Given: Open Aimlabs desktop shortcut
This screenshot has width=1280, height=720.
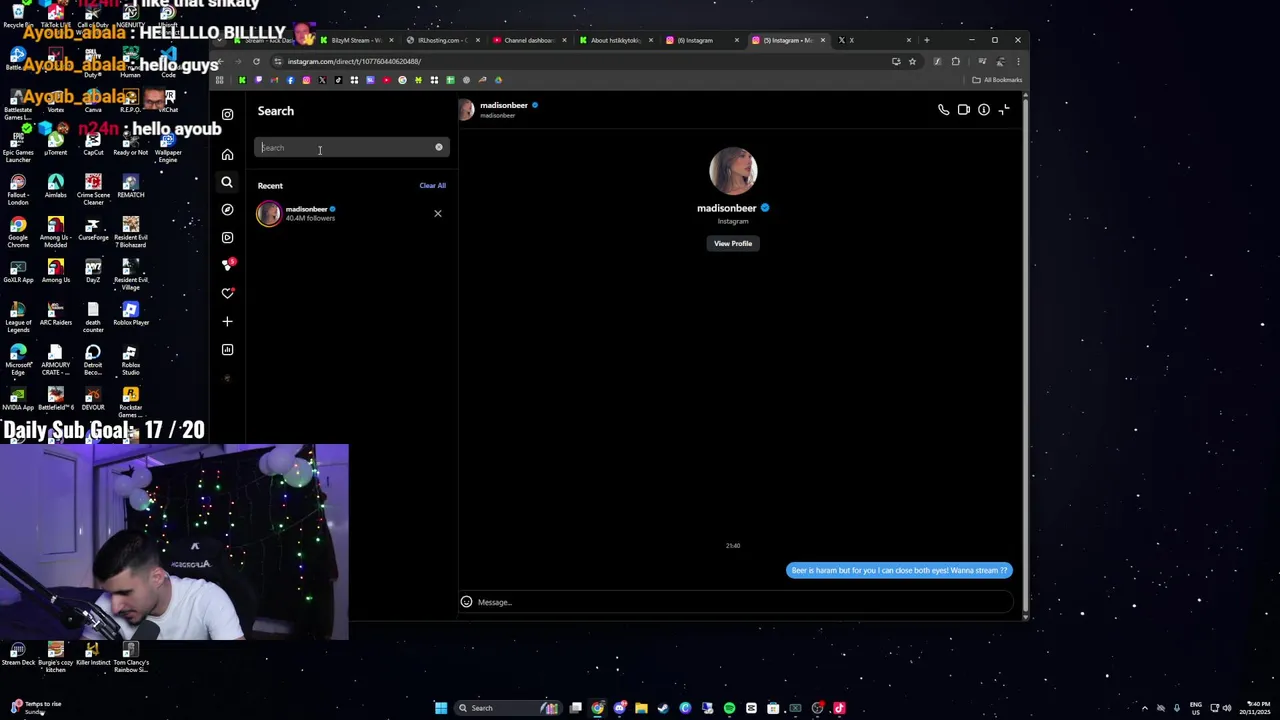Looking at the screenshot, I should (56, 185).
